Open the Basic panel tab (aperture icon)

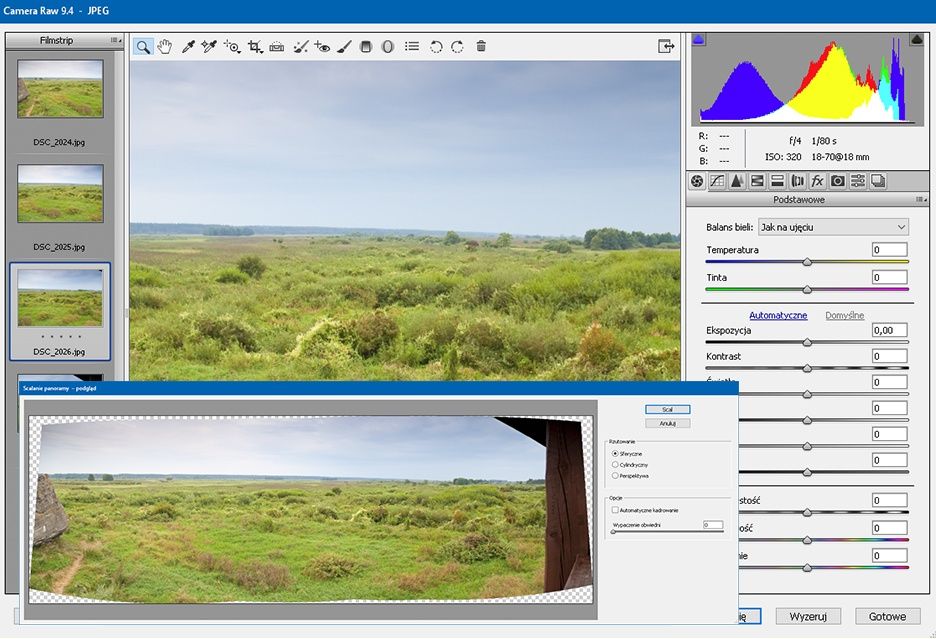coord(697,181)
